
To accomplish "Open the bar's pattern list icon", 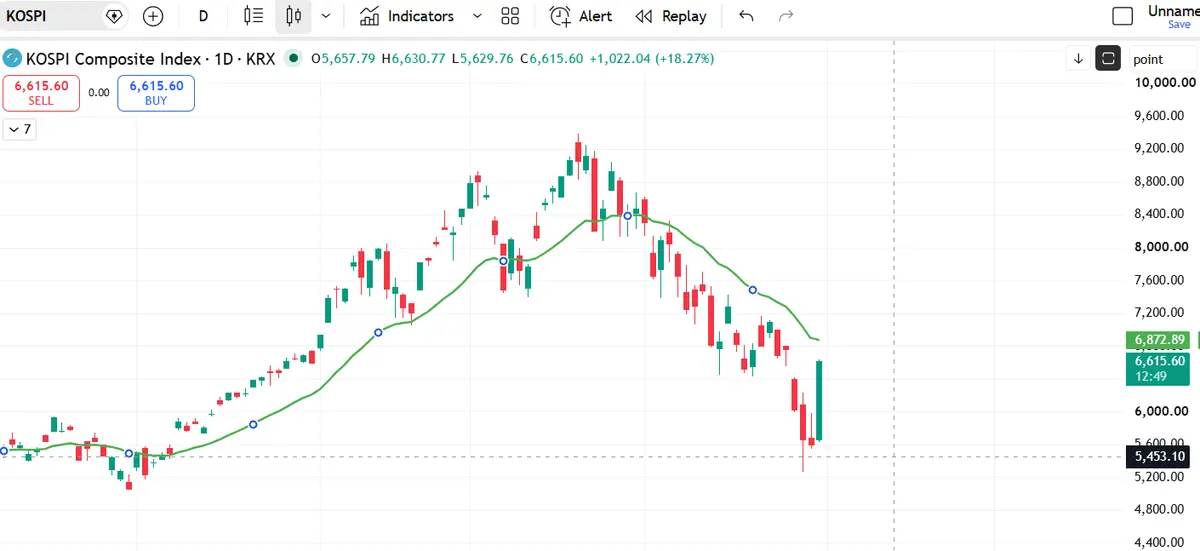I will 254,16.
